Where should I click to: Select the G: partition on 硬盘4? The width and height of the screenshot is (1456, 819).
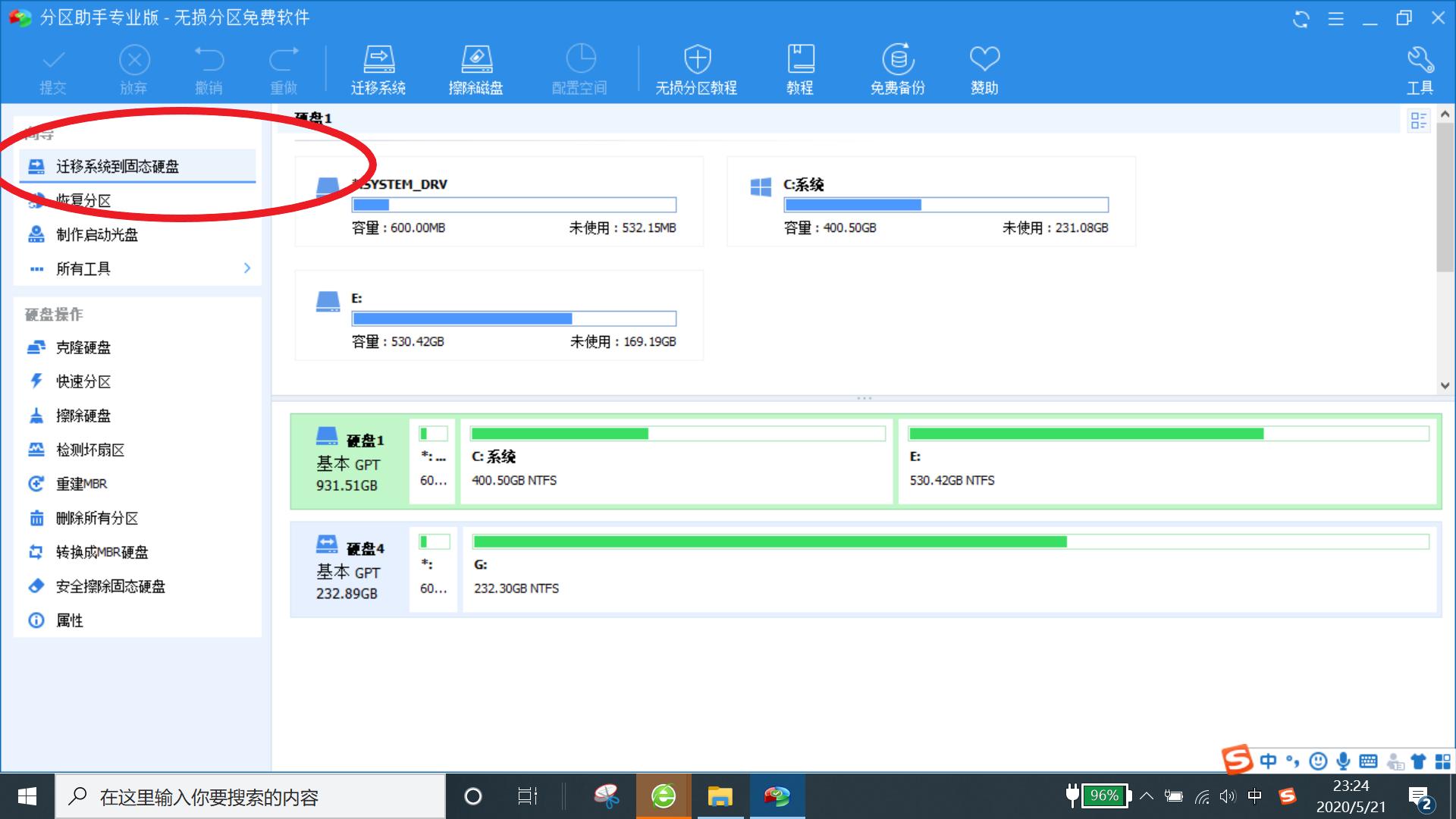[949, 569]
